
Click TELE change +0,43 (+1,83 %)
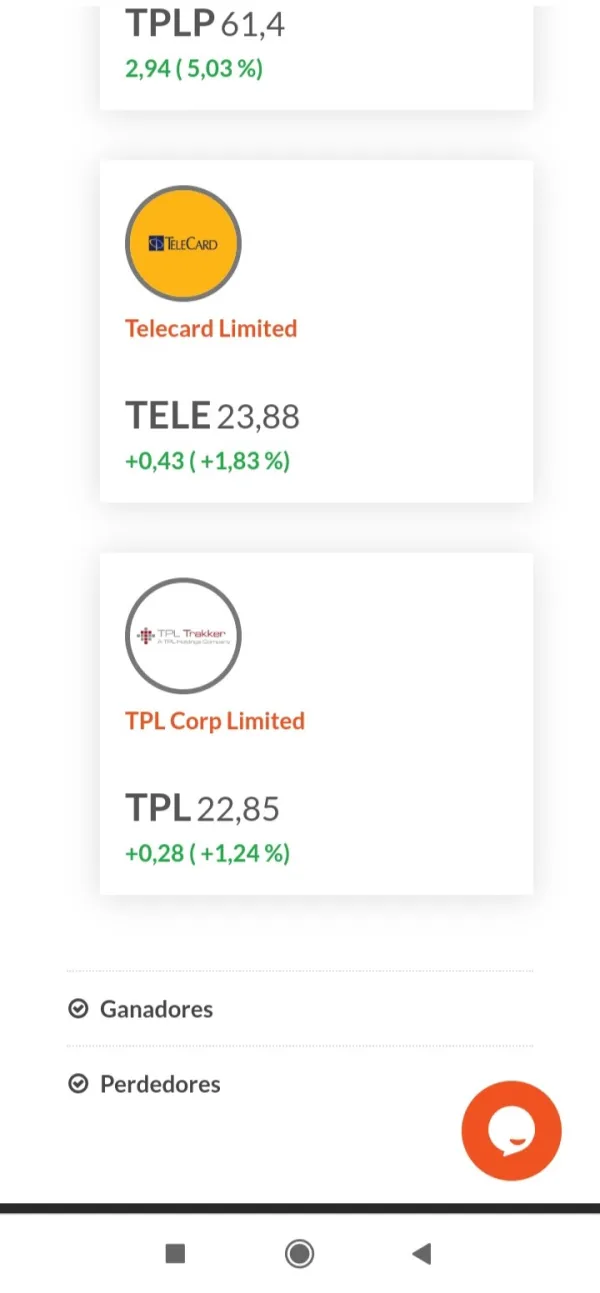(x=207, y=461)
